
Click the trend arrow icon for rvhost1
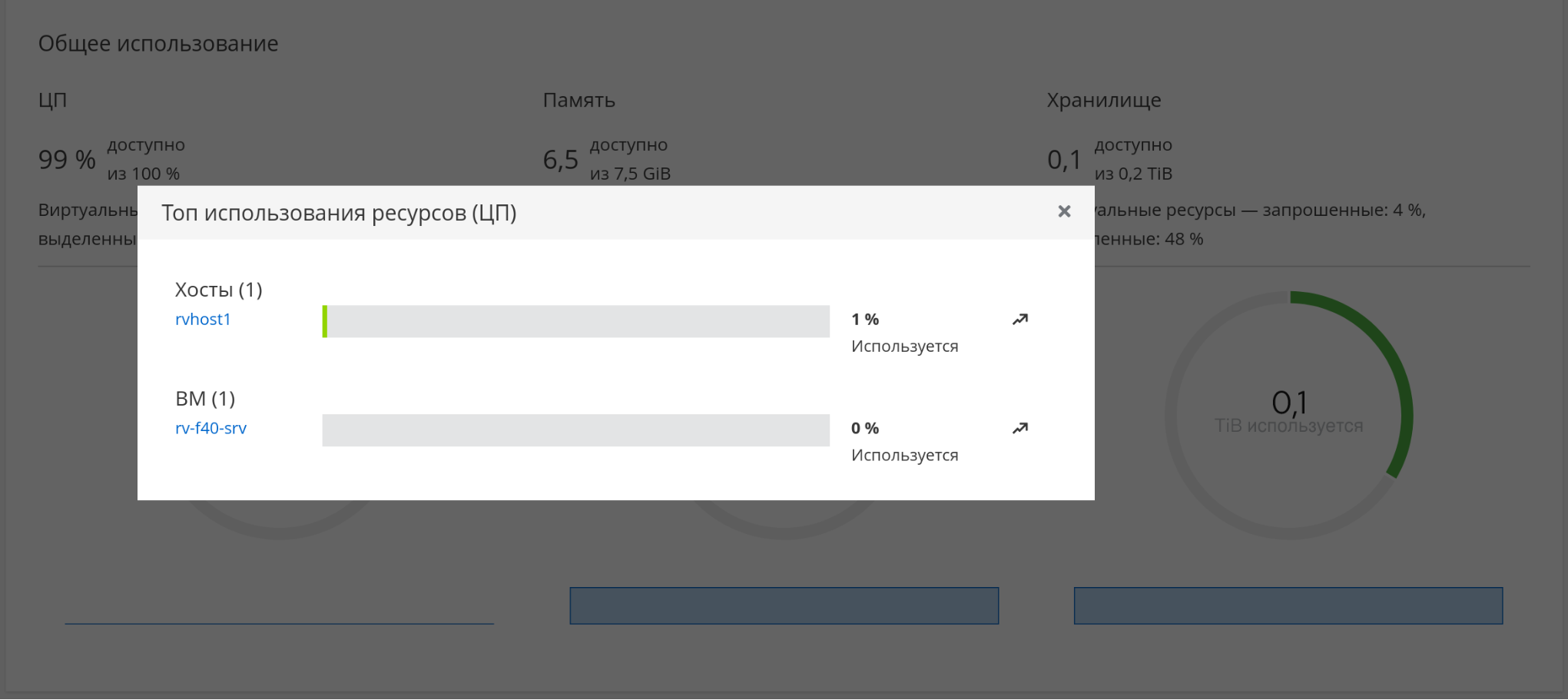(x=1020, y=320)
